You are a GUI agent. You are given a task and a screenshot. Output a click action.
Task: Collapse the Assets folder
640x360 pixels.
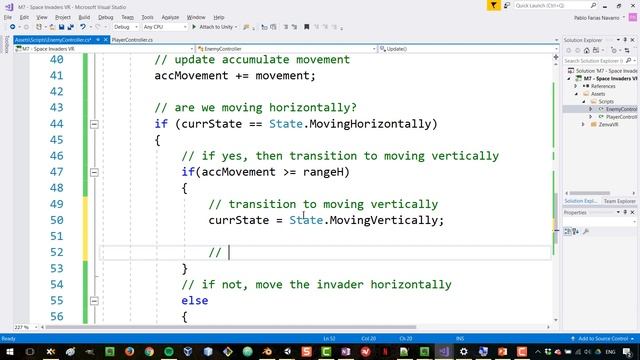576,94
